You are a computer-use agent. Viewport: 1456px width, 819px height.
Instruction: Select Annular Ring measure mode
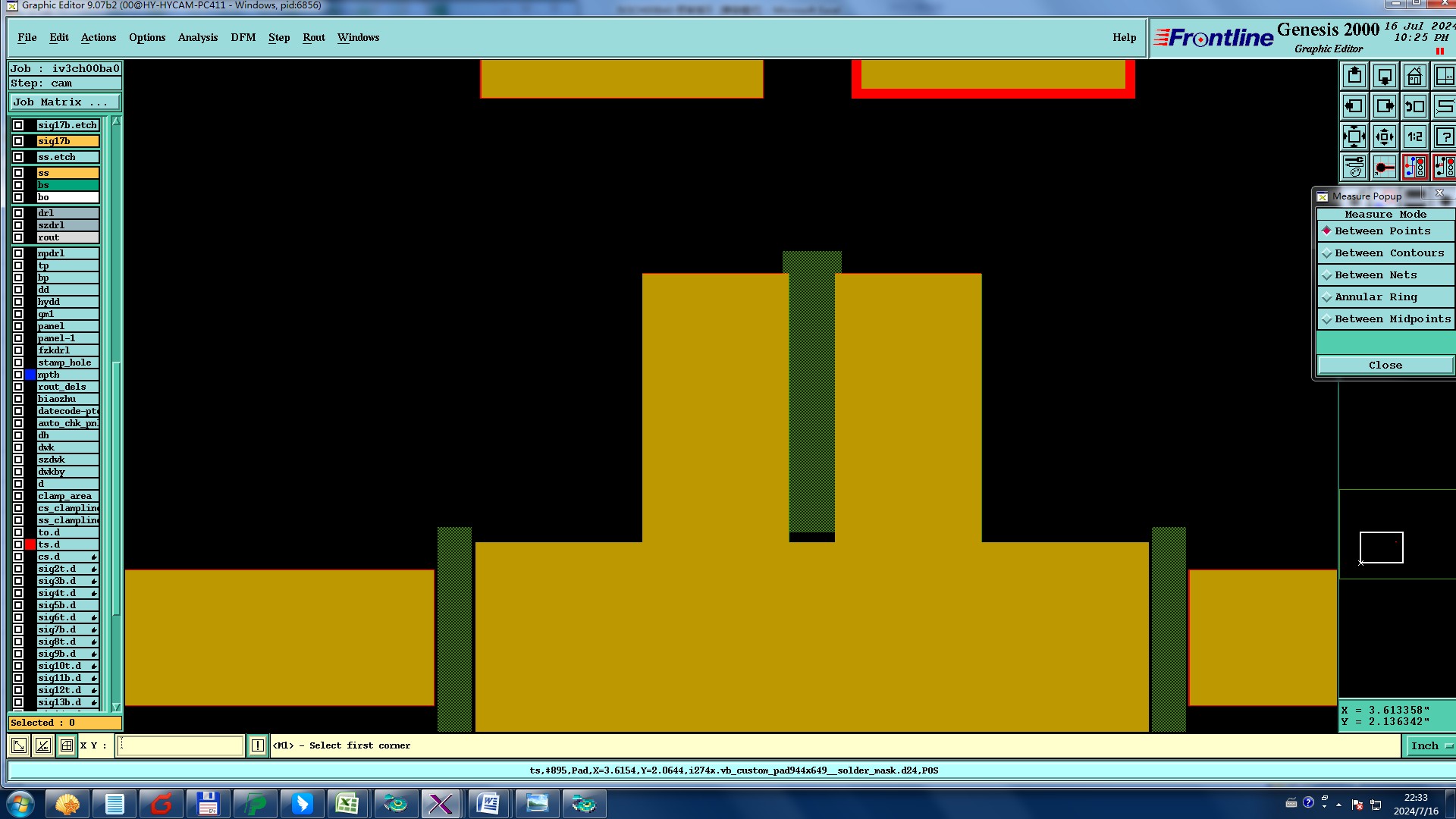(1375, 297)
